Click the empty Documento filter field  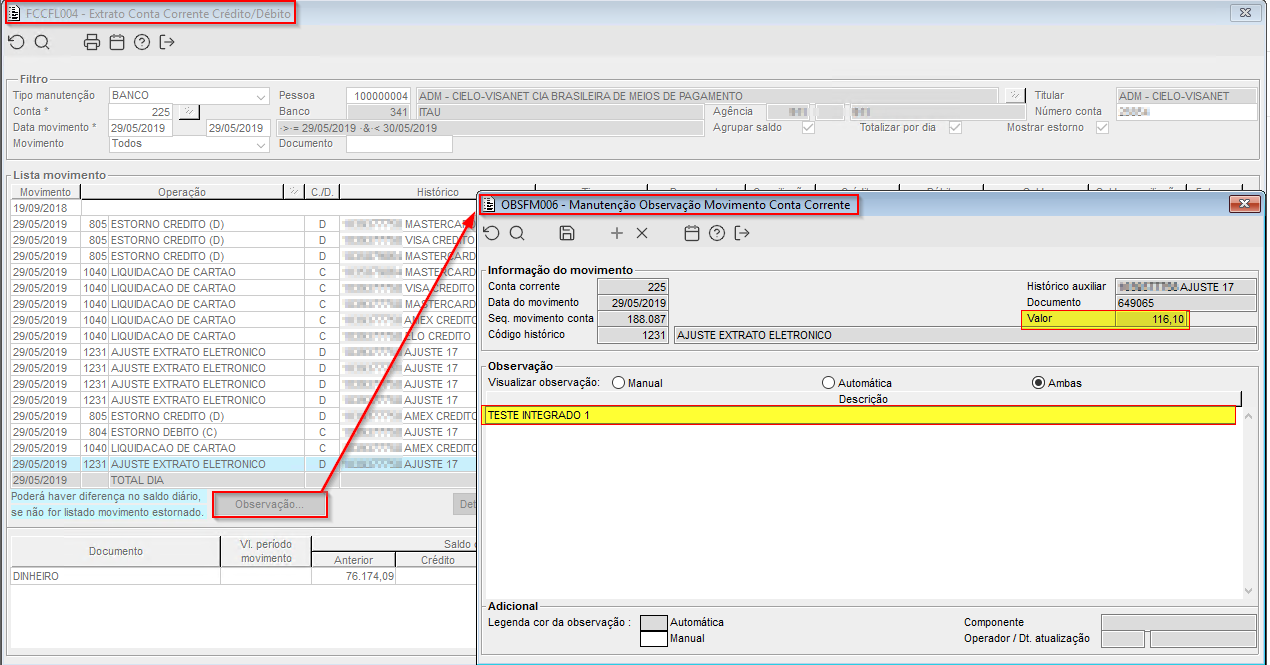399,144
